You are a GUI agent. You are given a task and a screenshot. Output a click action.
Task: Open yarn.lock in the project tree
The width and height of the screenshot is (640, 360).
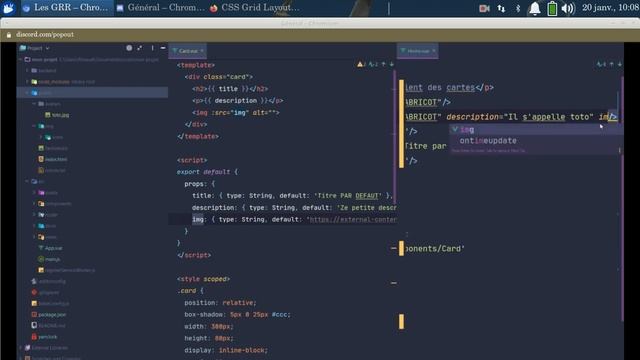44,337
